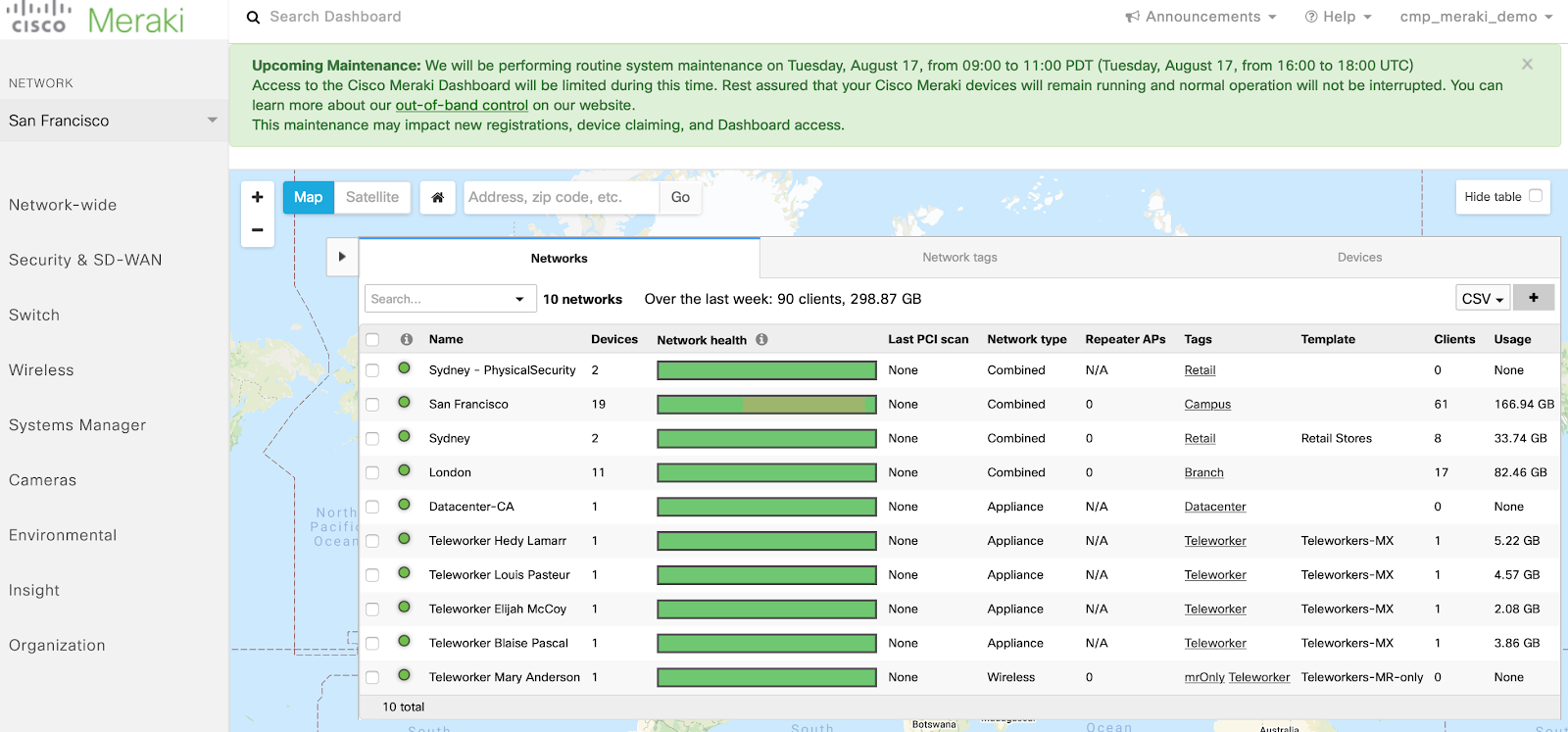Open the networks Search dropdown
1568x732 pixels.
(450, 299)
